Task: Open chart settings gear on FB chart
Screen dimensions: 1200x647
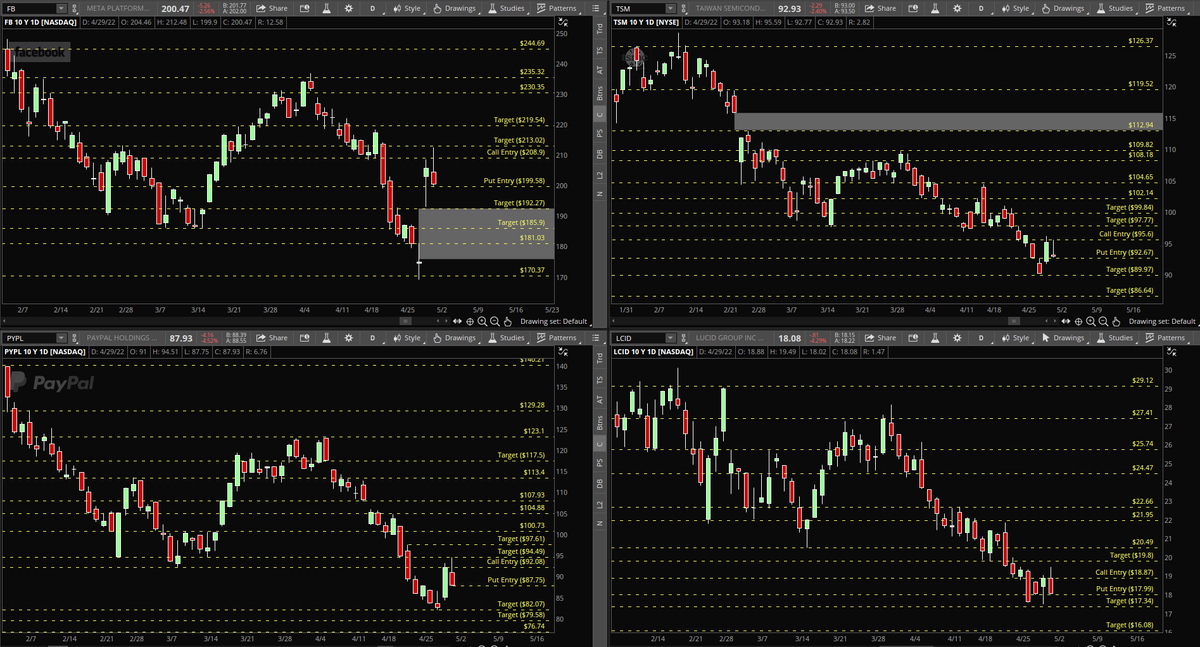Action: [348, 8]
